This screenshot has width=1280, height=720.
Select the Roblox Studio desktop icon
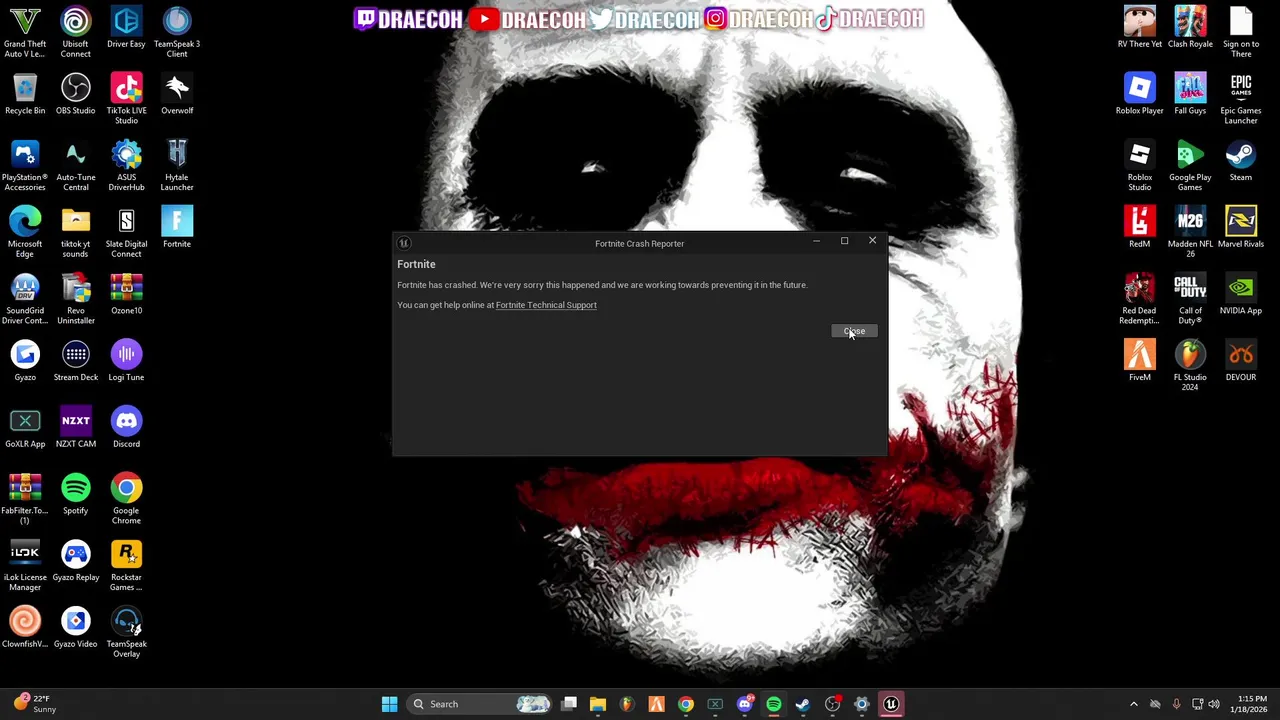point(1140,165)
